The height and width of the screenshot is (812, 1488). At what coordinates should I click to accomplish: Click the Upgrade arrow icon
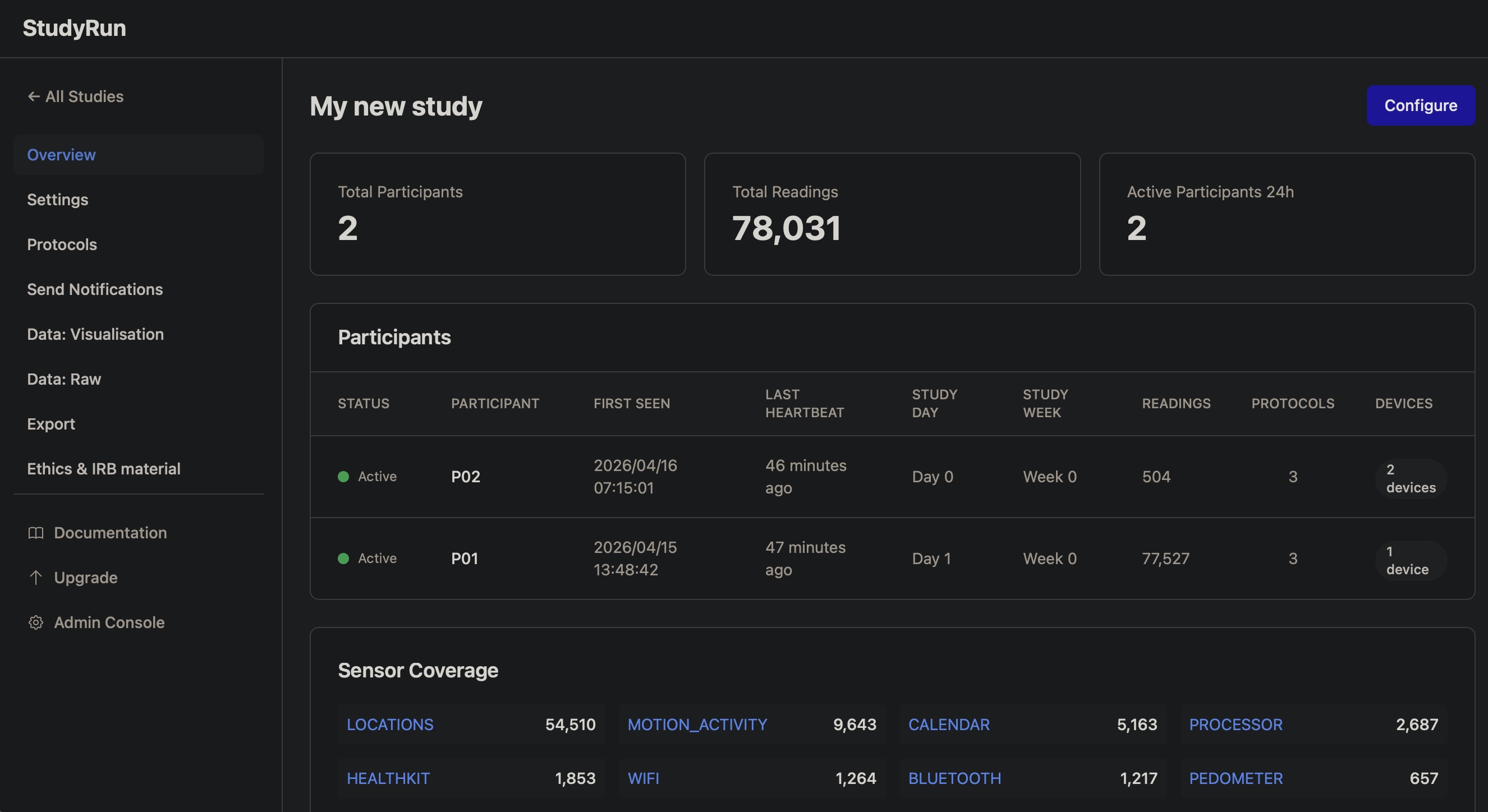(36, 578)
